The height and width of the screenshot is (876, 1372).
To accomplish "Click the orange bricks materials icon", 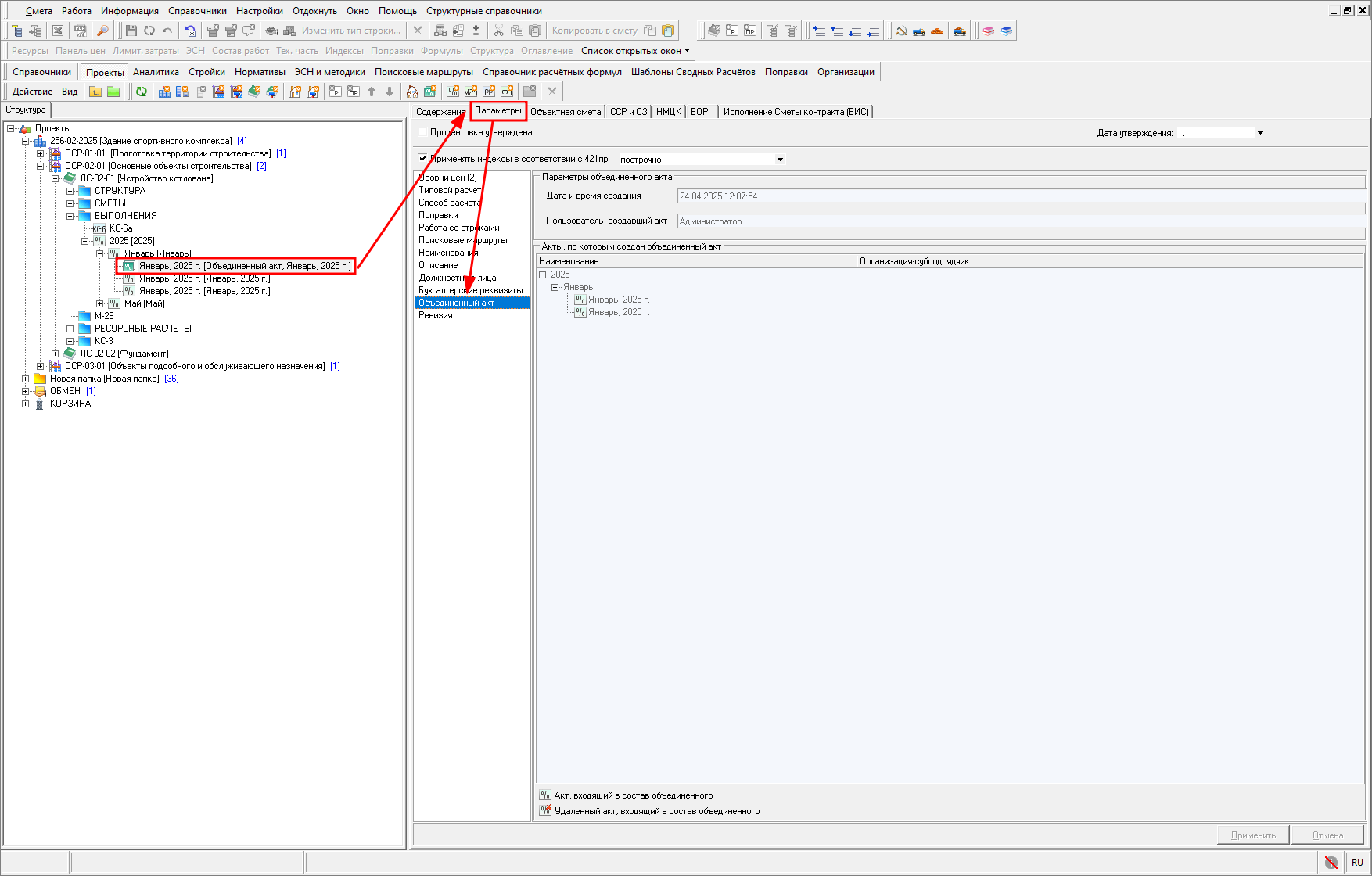I will [937, 31].
